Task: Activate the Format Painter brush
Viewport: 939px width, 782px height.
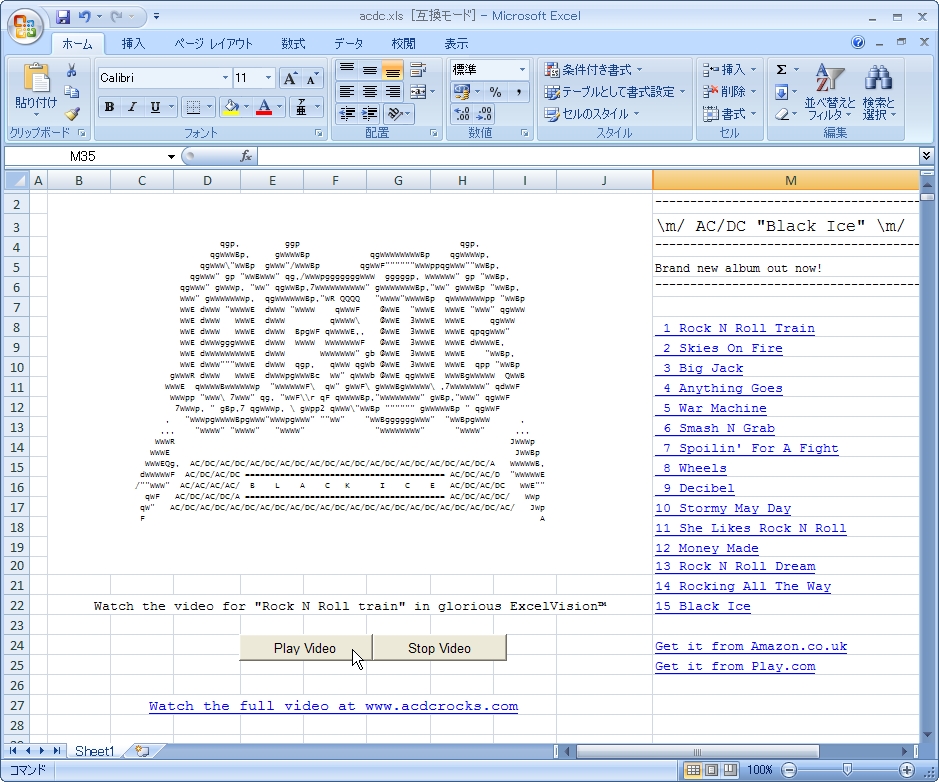Action: [72, 113]
